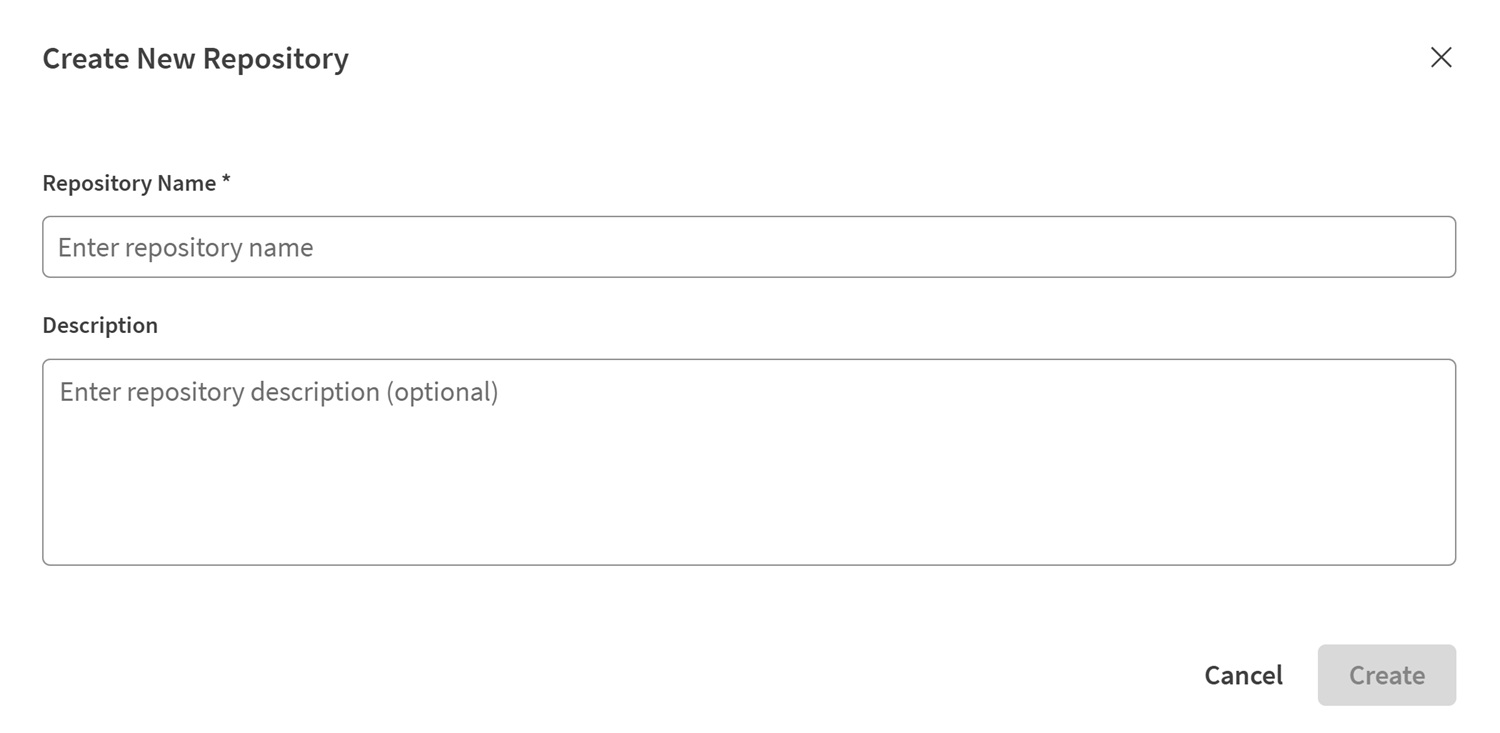Click the optional description placeholder text
Viewport: 1500px width, 733px height.
click(x=277, y=391)
